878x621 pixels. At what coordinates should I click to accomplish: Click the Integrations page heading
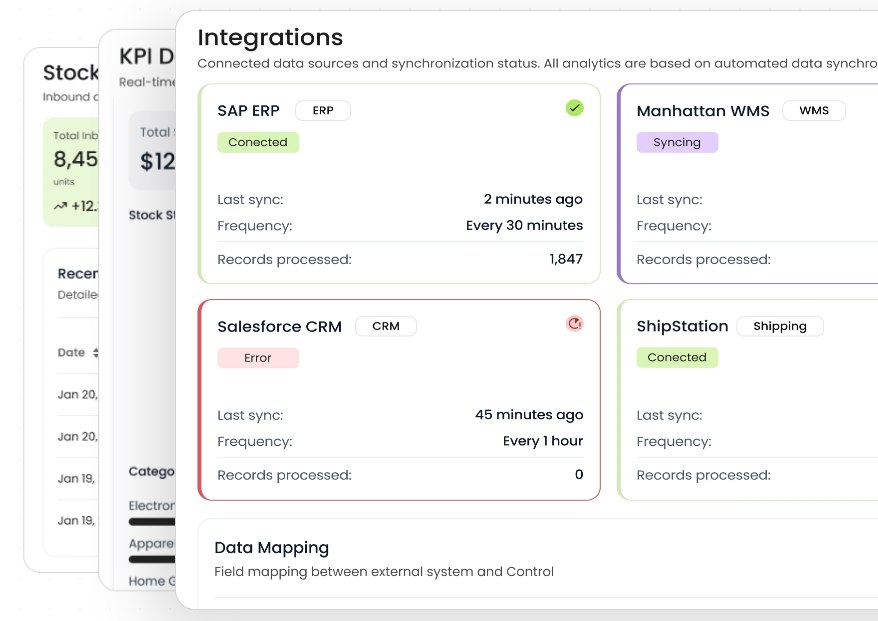tap(270, 38)
